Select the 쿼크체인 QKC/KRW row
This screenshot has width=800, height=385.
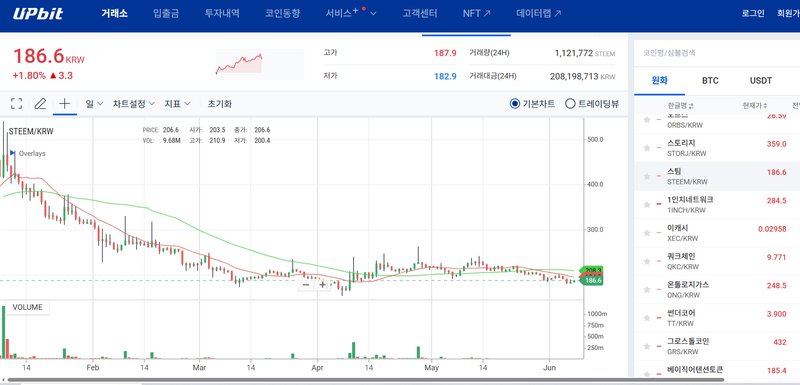[x=717, y=262]
